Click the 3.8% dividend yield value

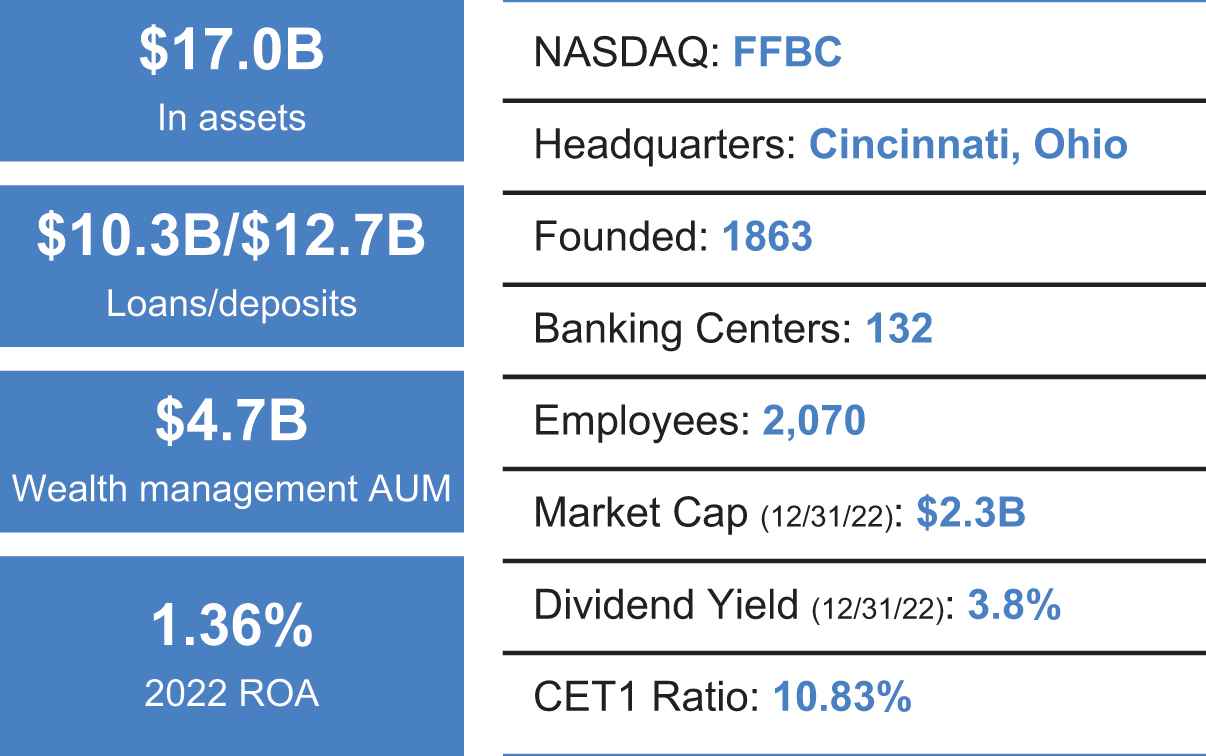[1014, 605]
